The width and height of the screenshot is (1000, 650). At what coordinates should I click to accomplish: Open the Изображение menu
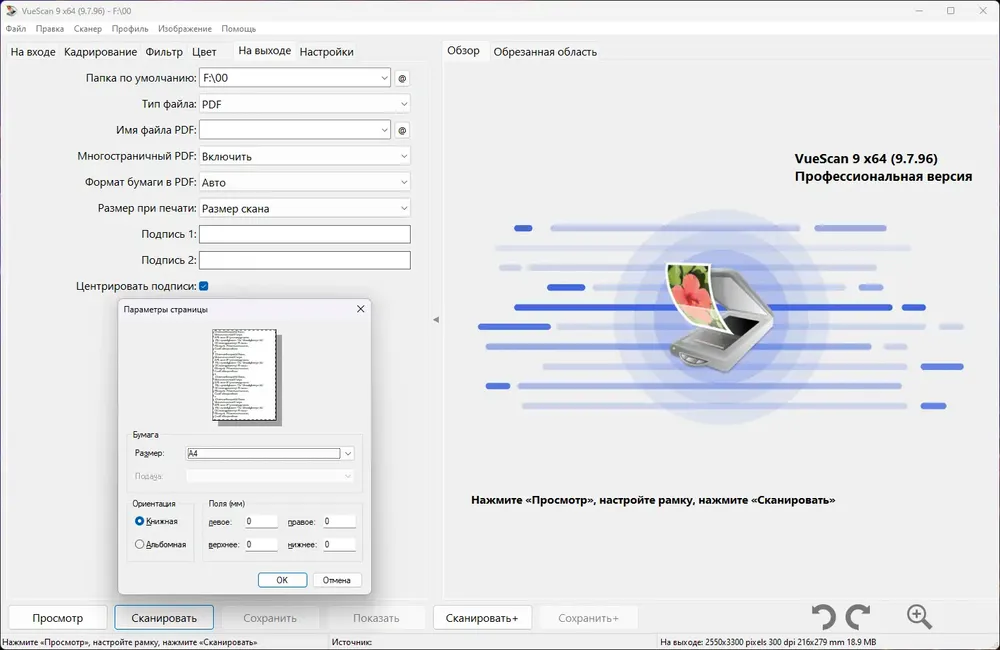pyautogui.click(x=185, y=29)
